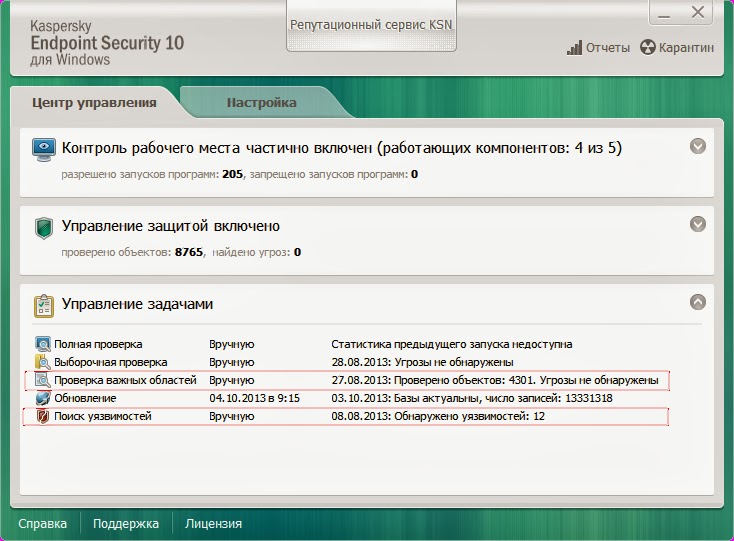Click '28.08.2013: Угрозы не обнаружены' result
Image resolution: width=734 pixels, height=541 pixels.
[x=423, y=362]
